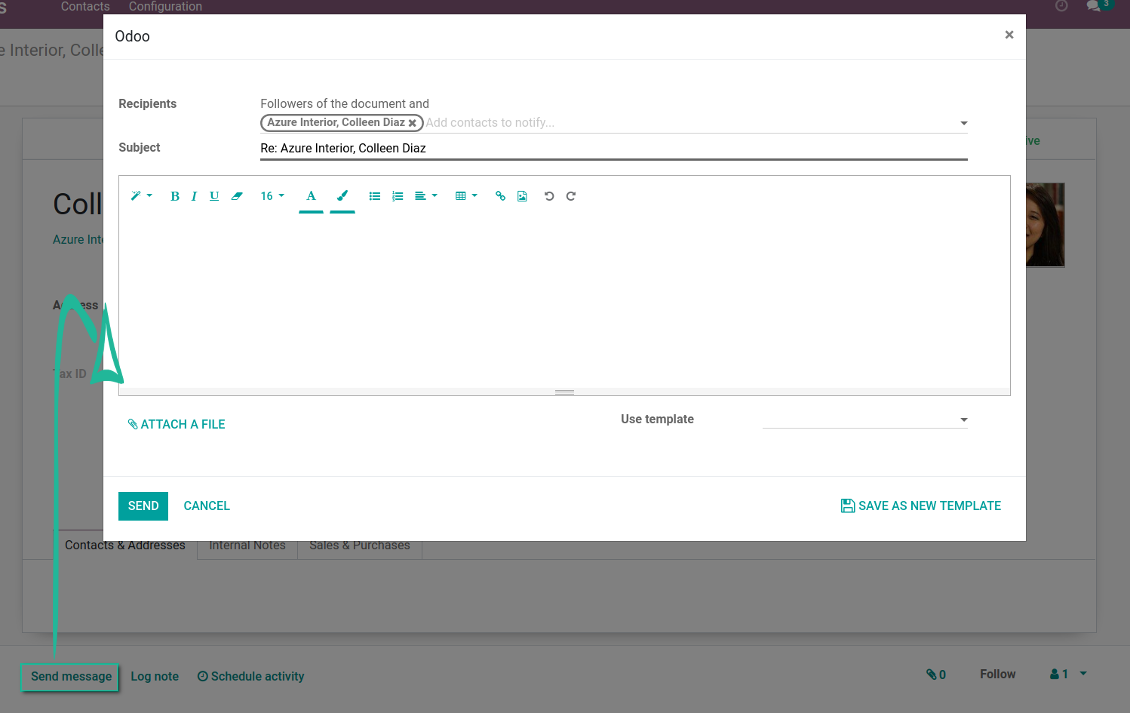Insert a hyperlink via link icon

pyautogui.click(x=501, y=196)
